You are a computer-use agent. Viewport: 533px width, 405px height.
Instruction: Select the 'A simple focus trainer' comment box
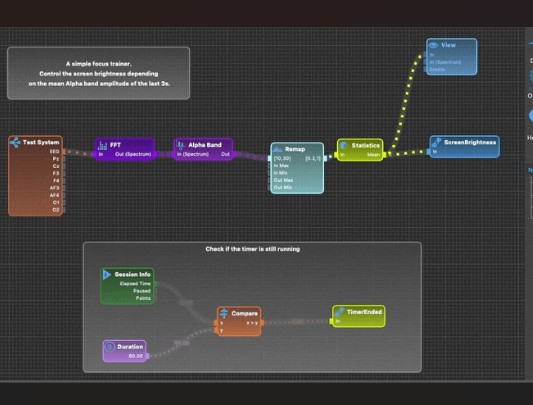coord(99,73)
